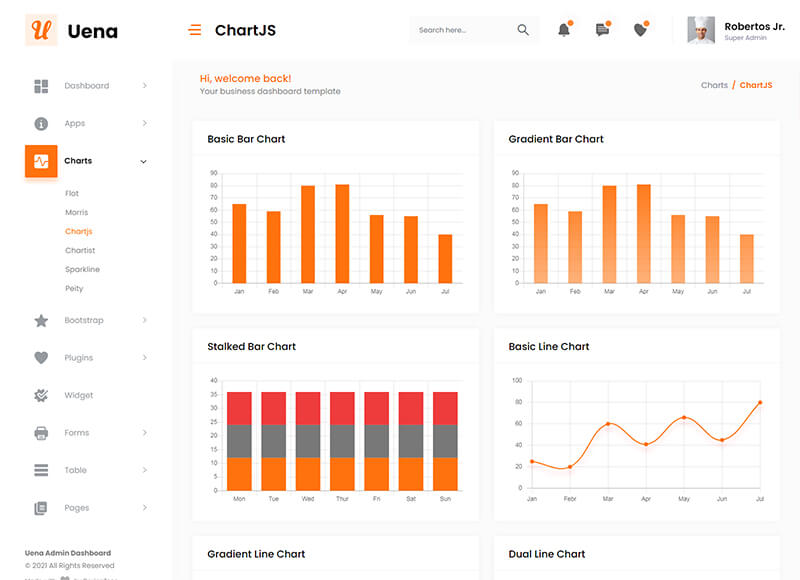This screenshot has height=580, width=800.
Task: Open the Sparkline chart page
Action: pos(82,269)
